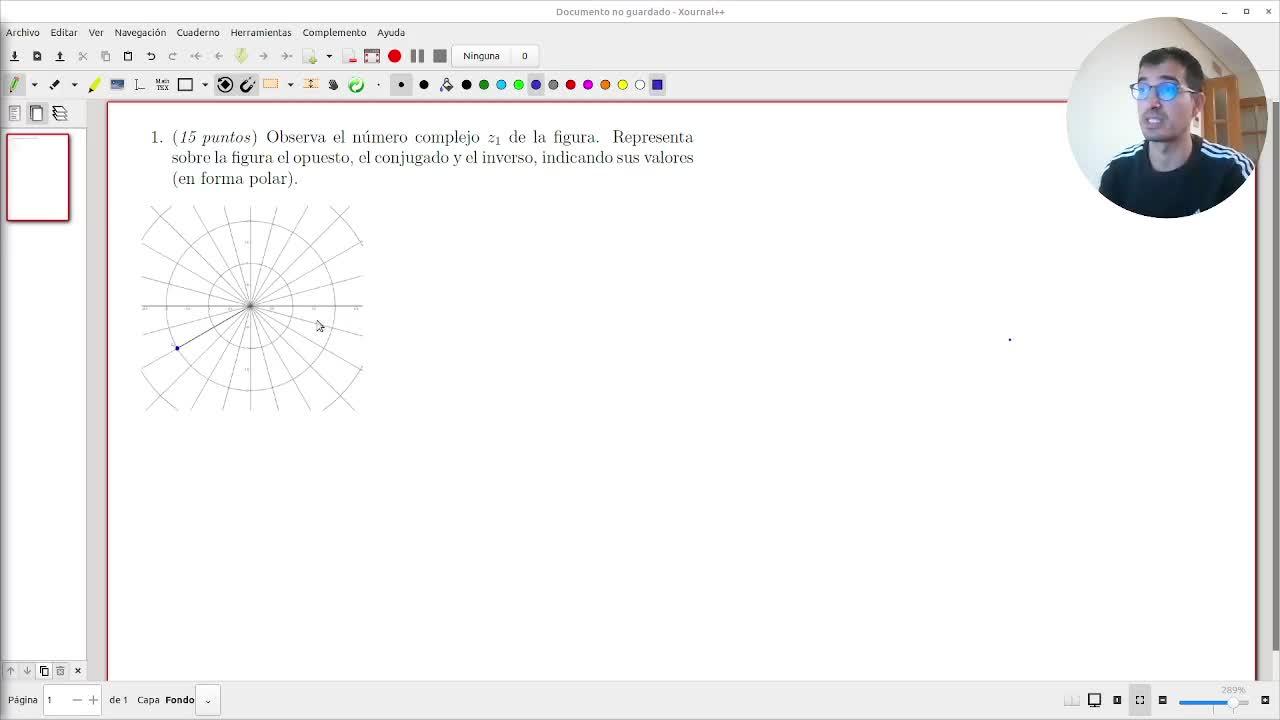1280x720 pixels.
Task: Select the Hand pan tool
Action: [x=334, y=85]
